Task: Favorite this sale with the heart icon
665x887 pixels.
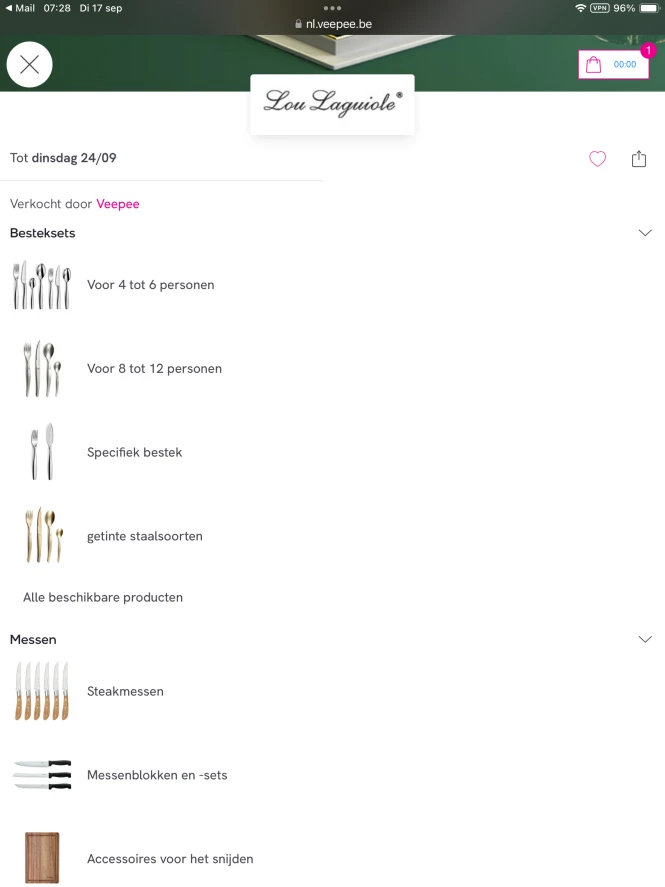Action: 597,159
